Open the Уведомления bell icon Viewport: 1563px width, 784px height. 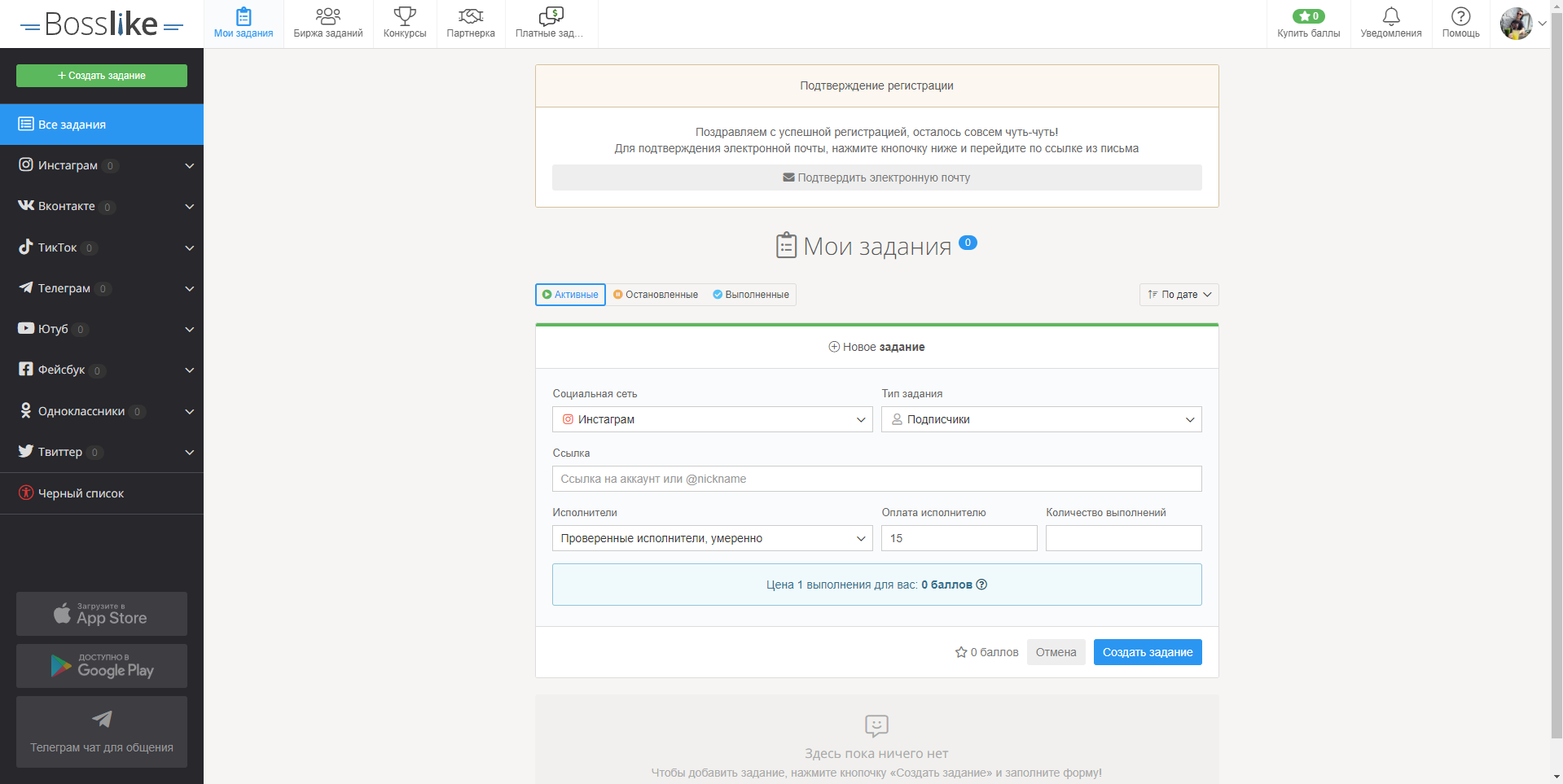coord(1391,16)
